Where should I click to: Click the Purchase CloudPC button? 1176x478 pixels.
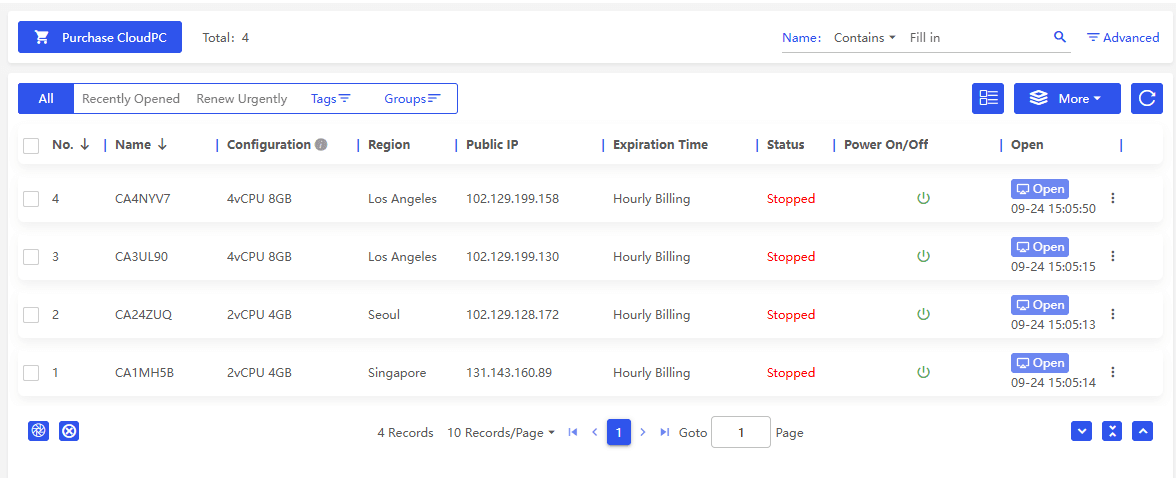coord(100,37)
